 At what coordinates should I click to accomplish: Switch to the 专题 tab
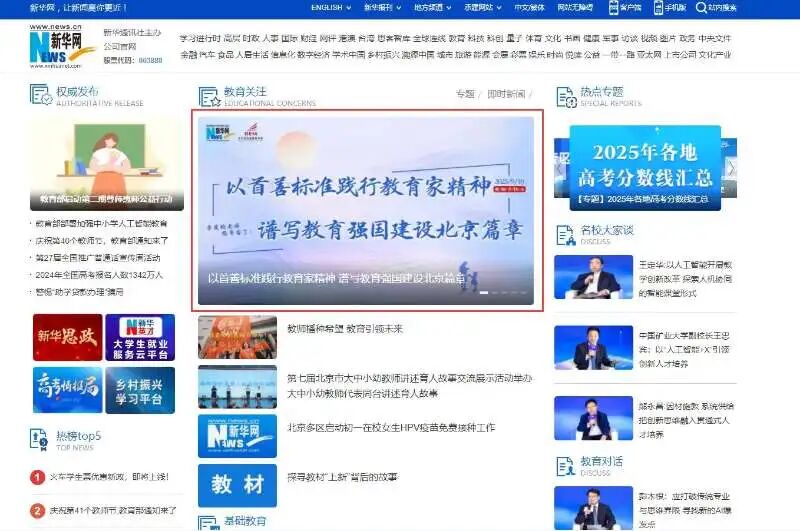[465, 94]
